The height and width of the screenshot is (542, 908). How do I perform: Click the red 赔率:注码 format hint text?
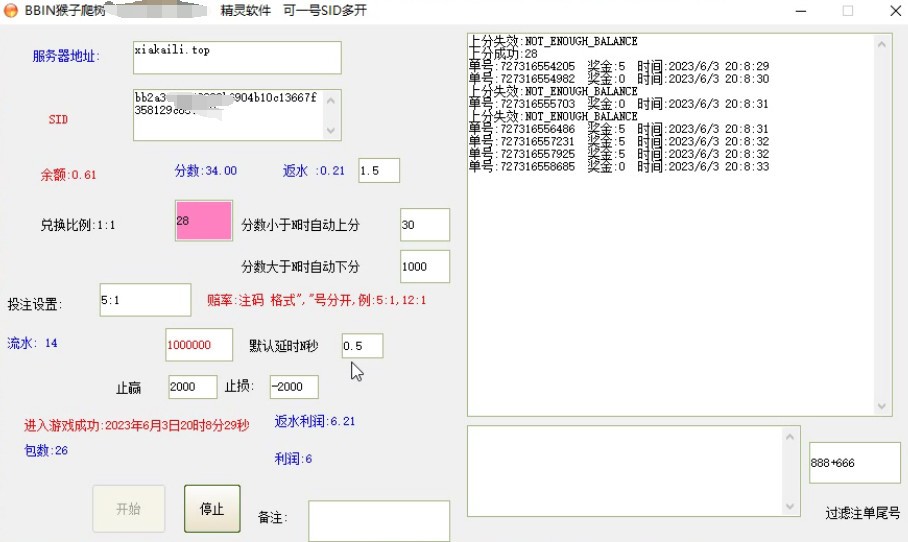[317, 300]
